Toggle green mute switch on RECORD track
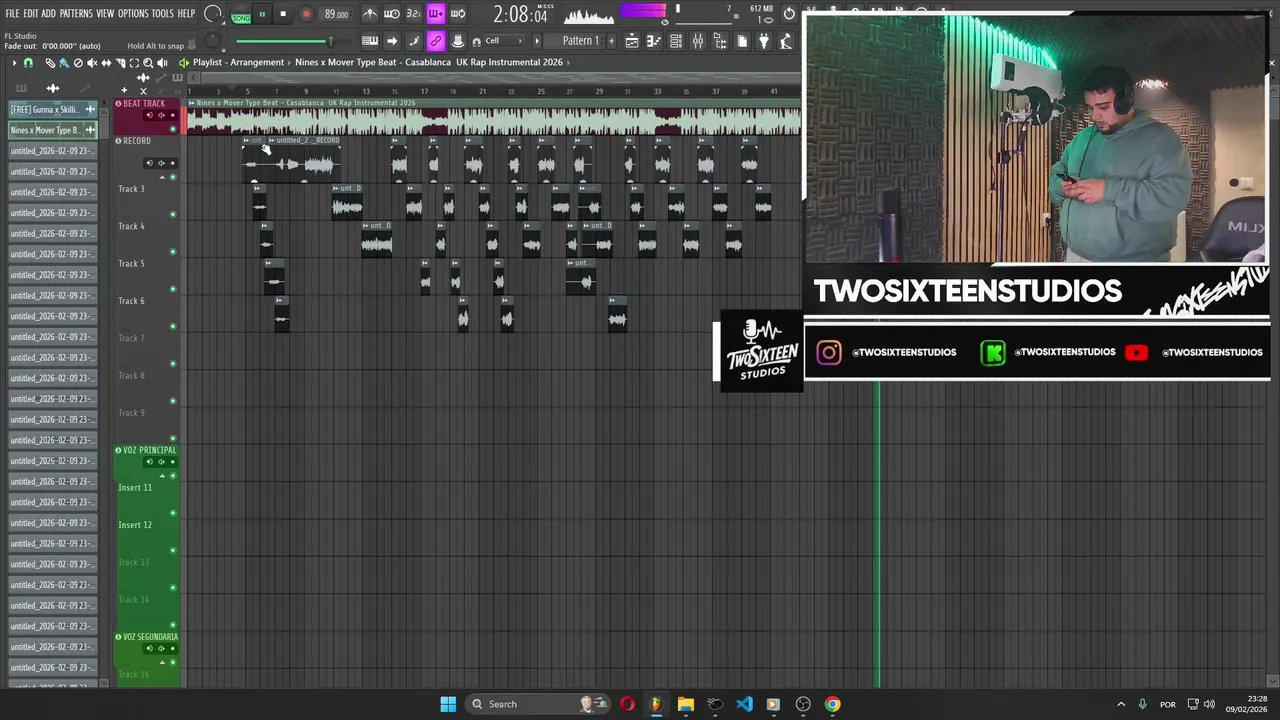Viewport: 1280px width, 720px height. pyautogui.click(x=173, y=176)
